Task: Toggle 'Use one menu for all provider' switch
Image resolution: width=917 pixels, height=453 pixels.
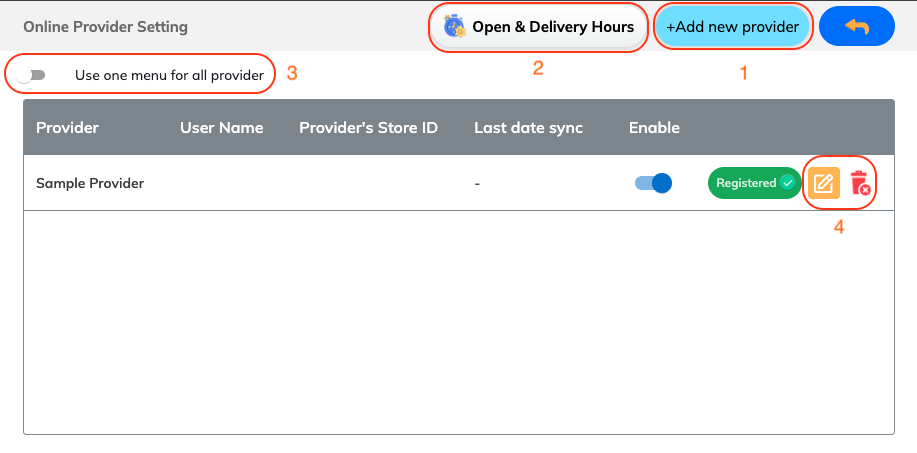Action: [x=31, y=75]
